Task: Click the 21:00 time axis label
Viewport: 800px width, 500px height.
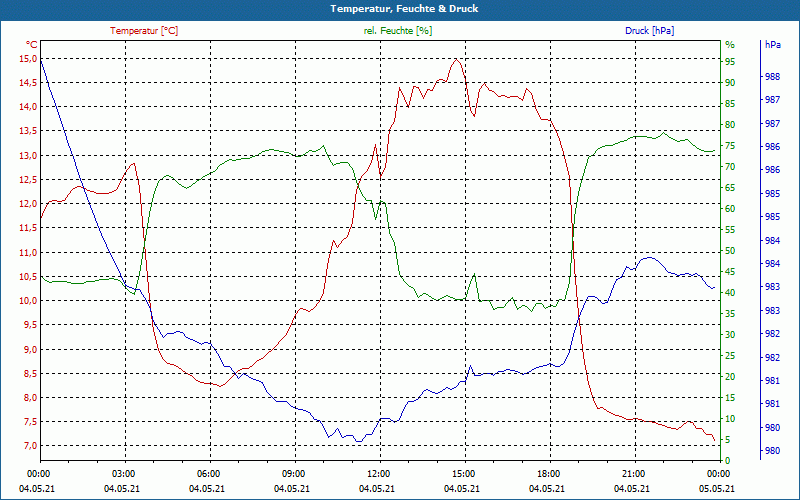Action: point(634,473)
